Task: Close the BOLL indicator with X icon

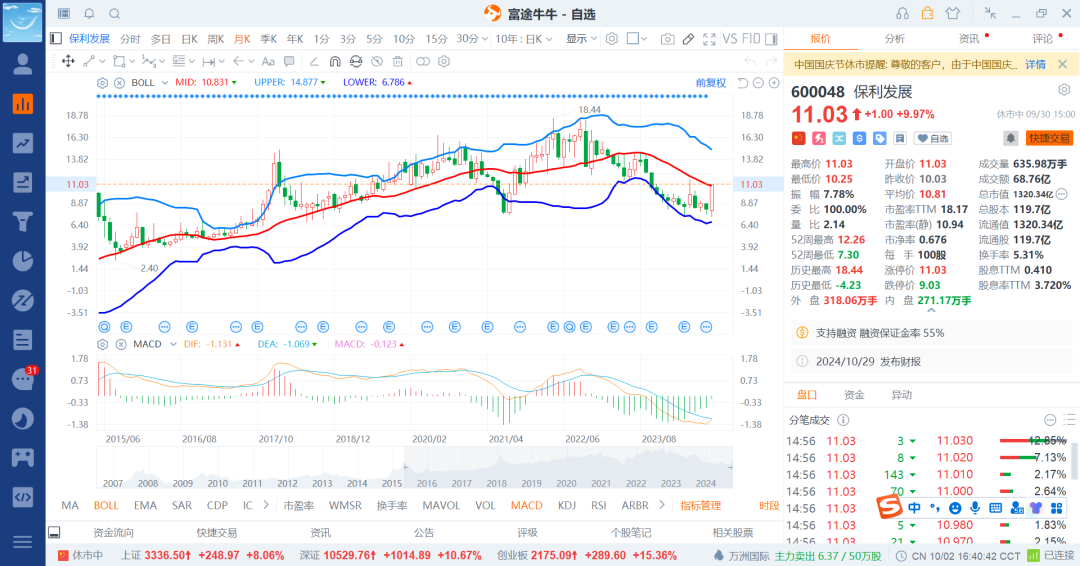Action: [x=119, y=82]
